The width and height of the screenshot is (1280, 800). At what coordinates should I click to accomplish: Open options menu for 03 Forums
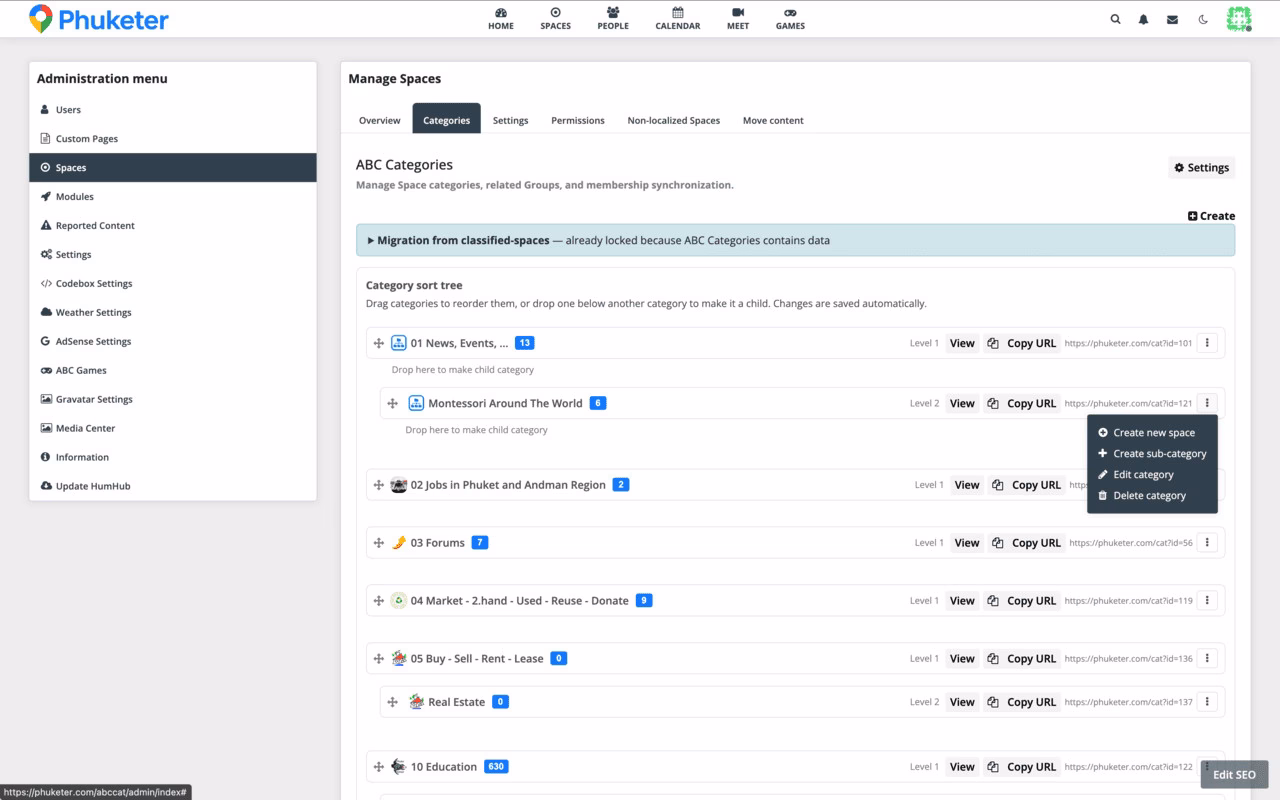1207,543
